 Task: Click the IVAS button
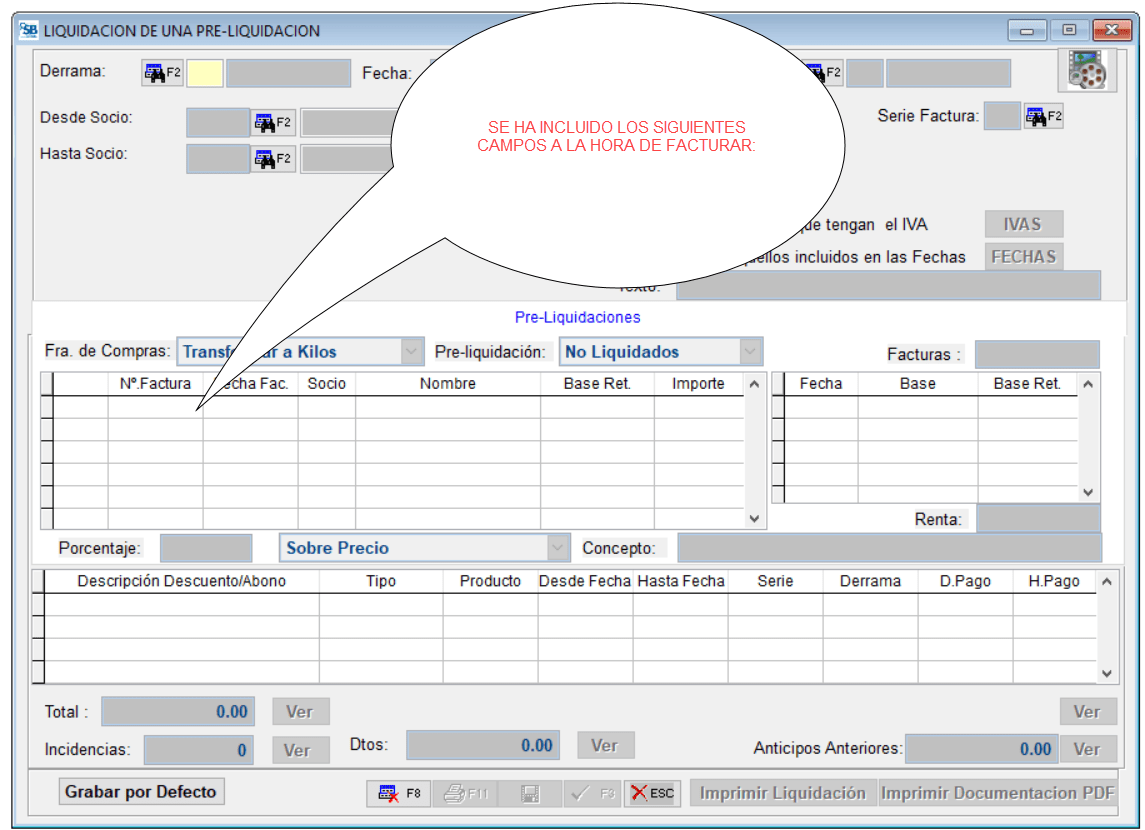point(1023,224)
